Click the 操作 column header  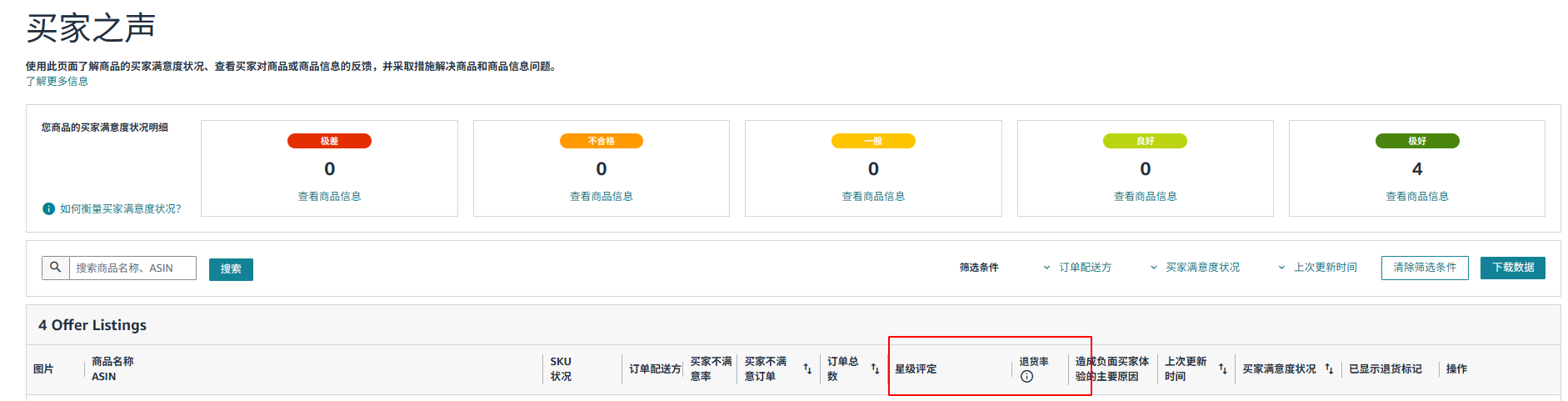pyautogui.click(x=1456, y=368)
